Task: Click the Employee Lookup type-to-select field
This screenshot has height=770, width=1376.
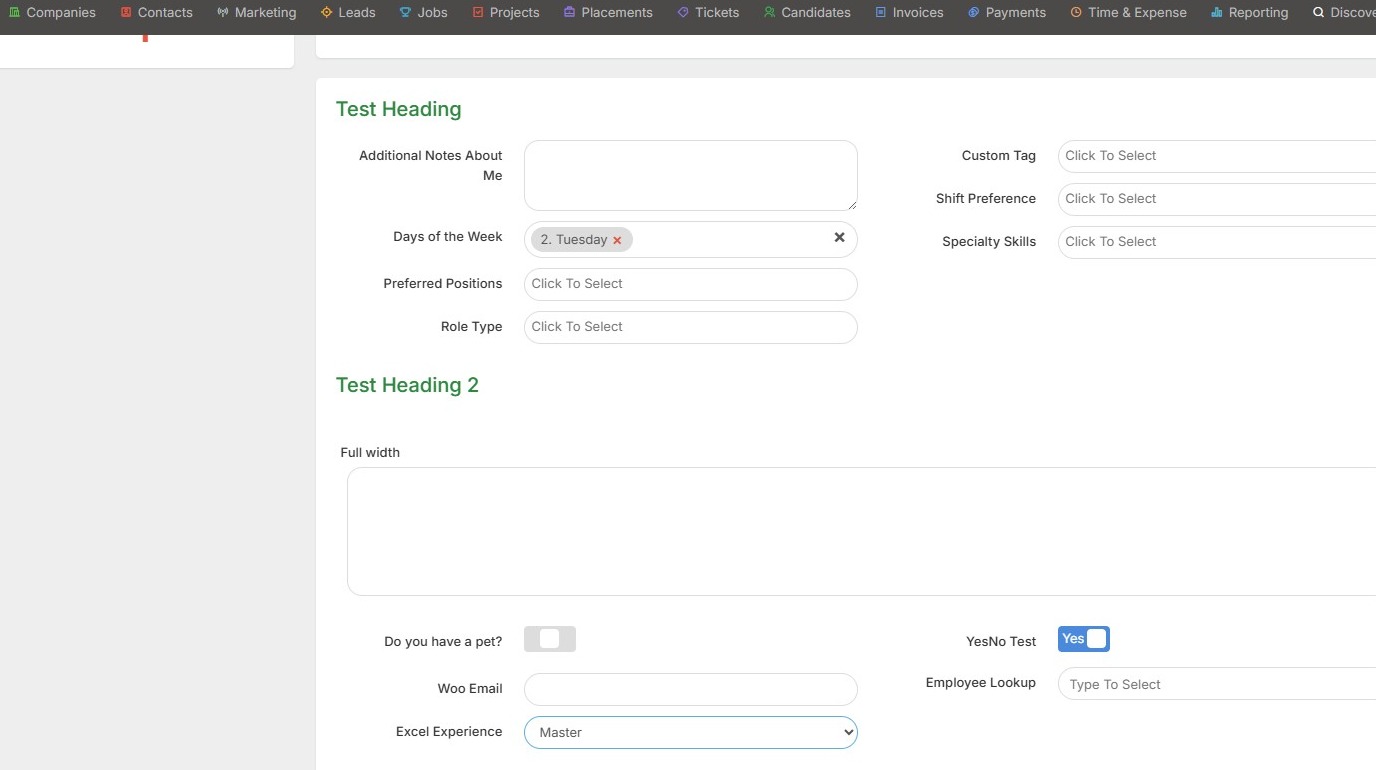Action: pyautogui.click(x=1217, y=684)
